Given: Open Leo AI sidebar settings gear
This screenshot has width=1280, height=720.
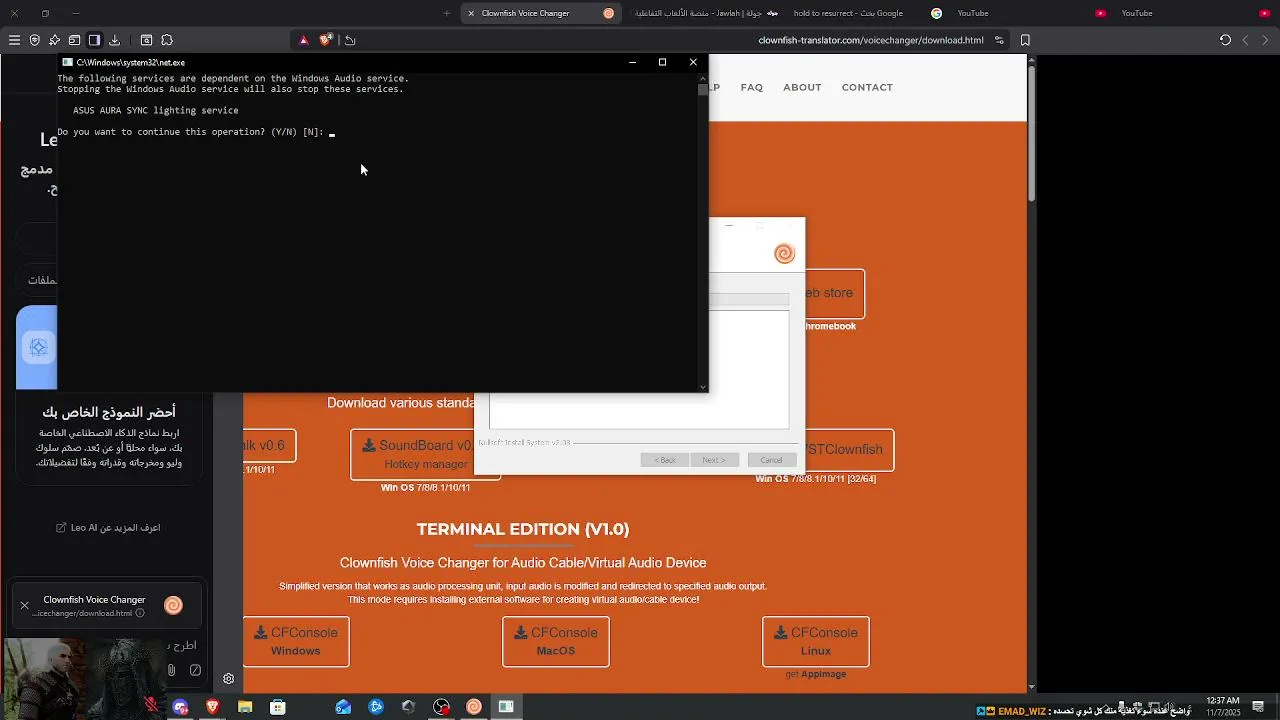Looking at the screenshot, I should pos(228,678).
